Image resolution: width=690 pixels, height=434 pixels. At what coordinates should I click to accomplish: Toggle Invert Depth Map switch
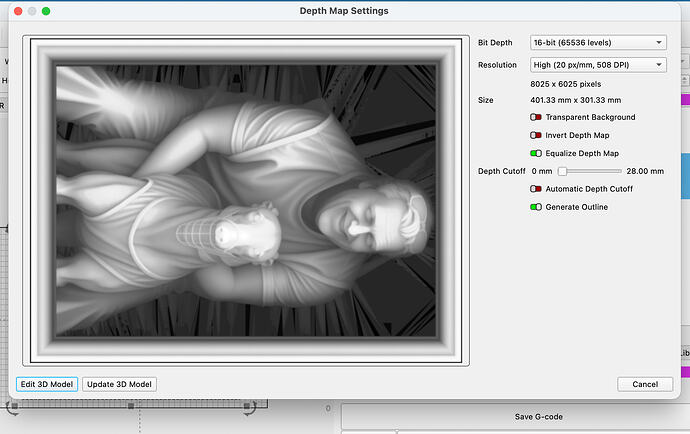pos(536,135)
